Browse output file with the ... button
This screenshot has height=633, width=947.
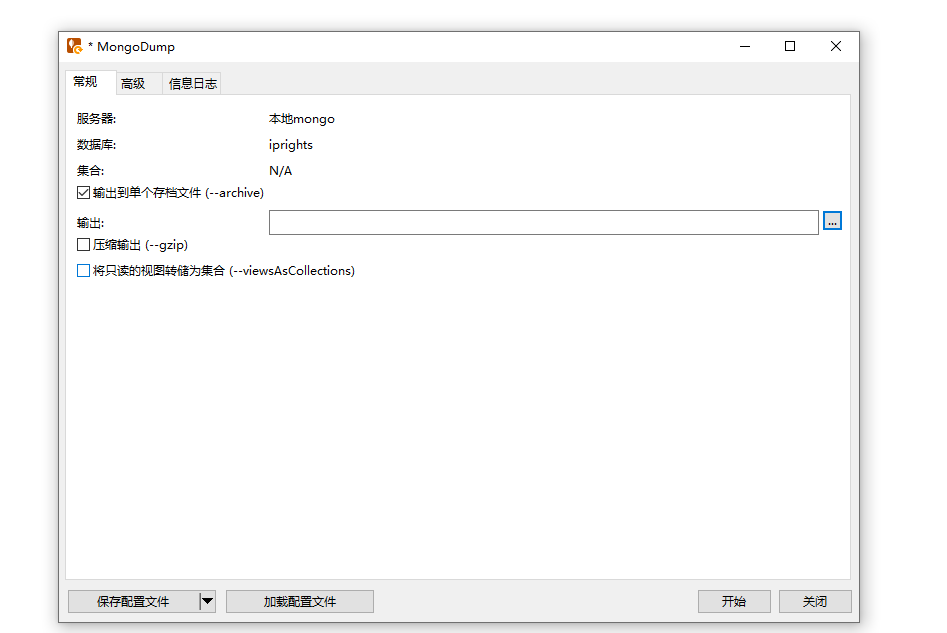coord(832,221)
